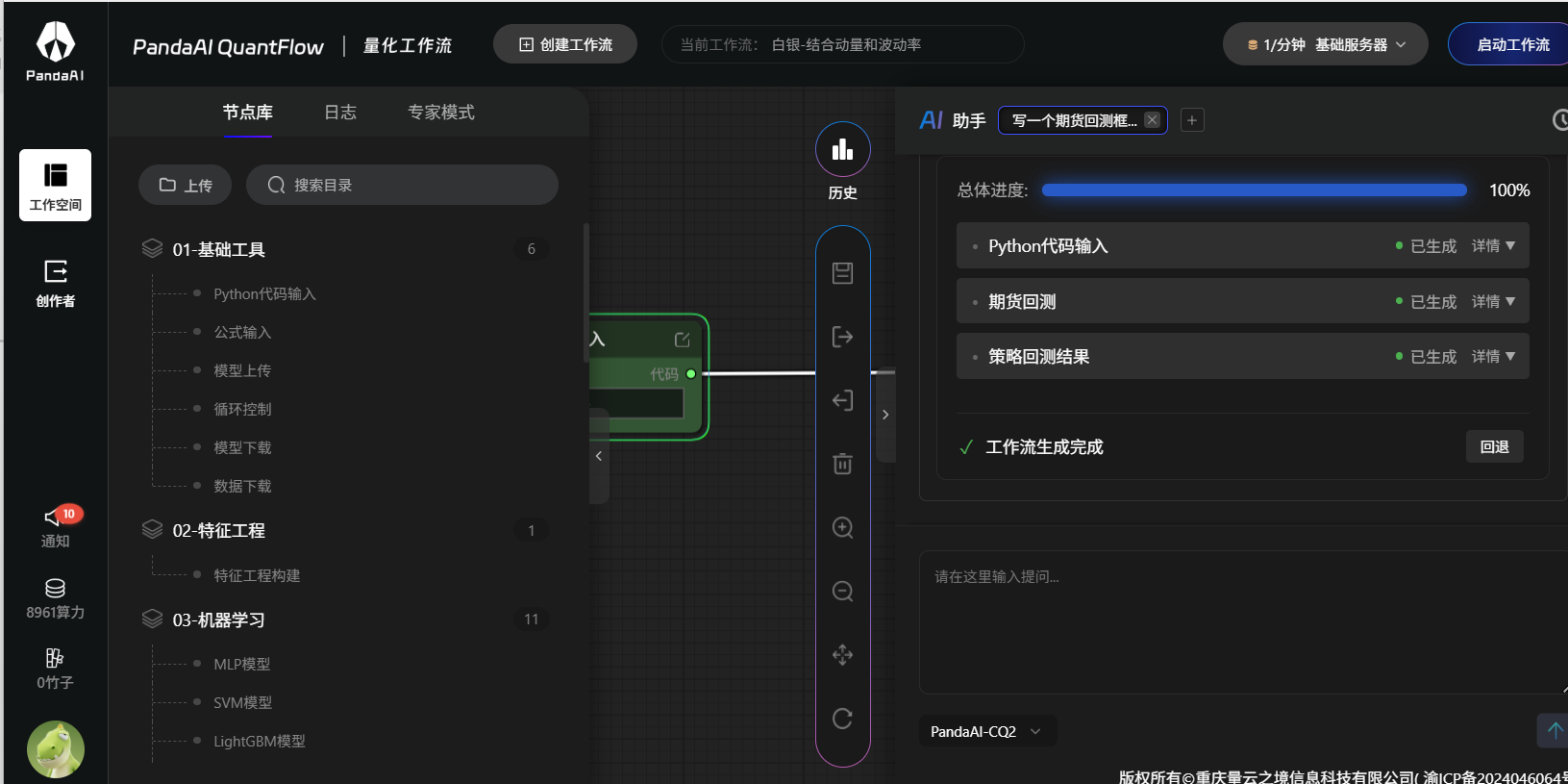Select the SVM模型 node
1568x784 pixels.
243,702
